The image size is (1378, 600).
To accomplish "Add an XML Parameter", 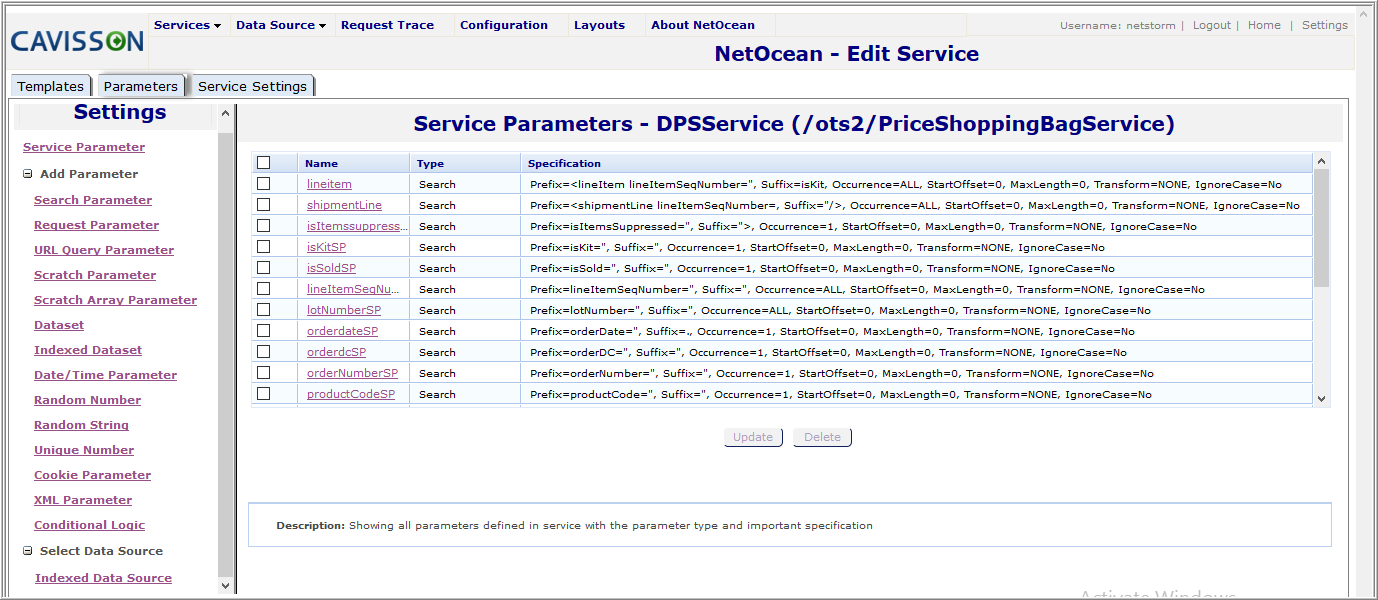I will pyautogui.click(x=83, y=500).
